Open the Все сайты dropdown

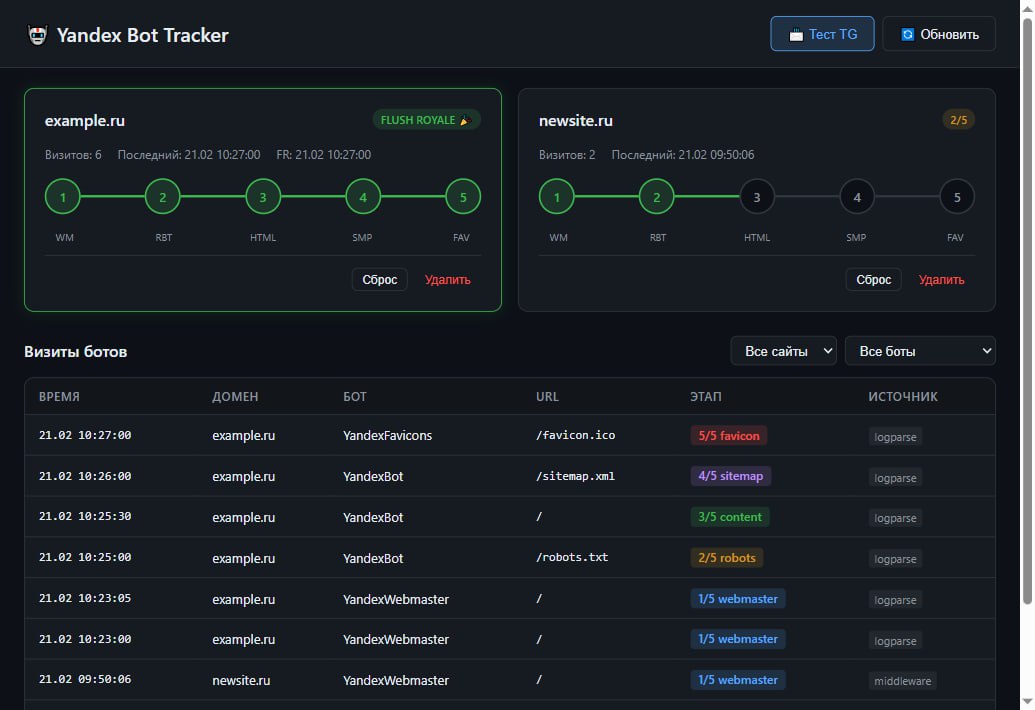783,351
